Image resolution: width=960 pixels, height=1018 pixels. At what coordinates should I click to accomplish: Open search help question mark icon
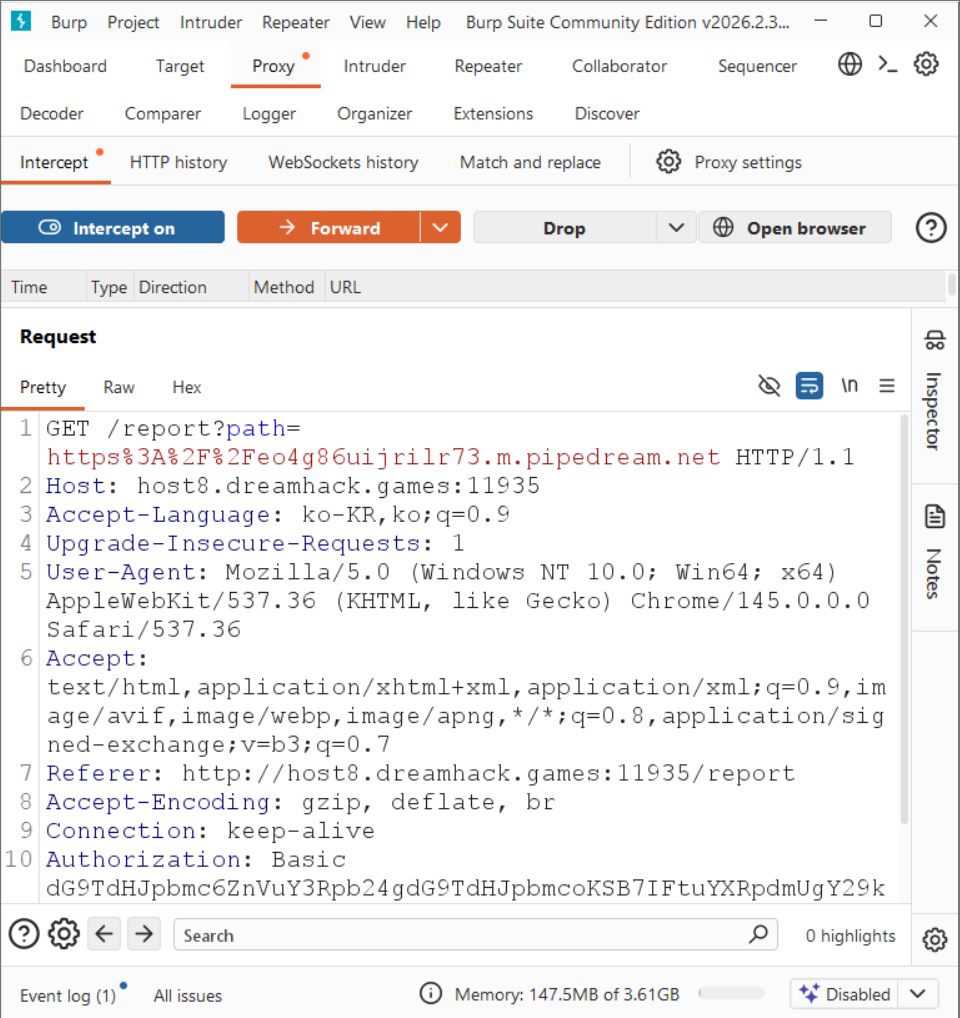point(24,934)
